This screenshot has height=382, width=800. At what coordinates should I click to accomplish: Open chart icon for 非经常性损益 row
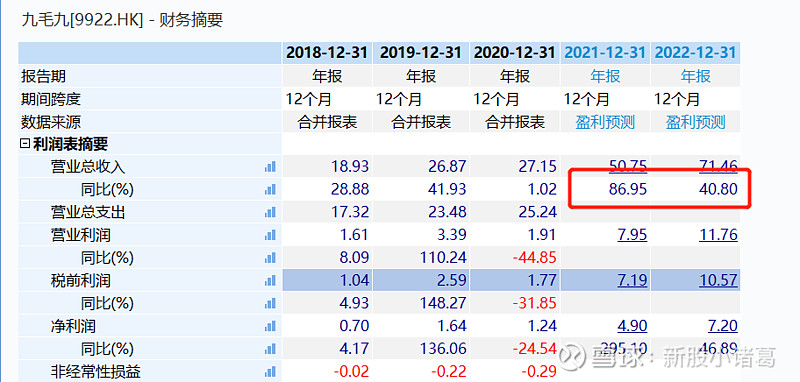click(x=270, y=371)
